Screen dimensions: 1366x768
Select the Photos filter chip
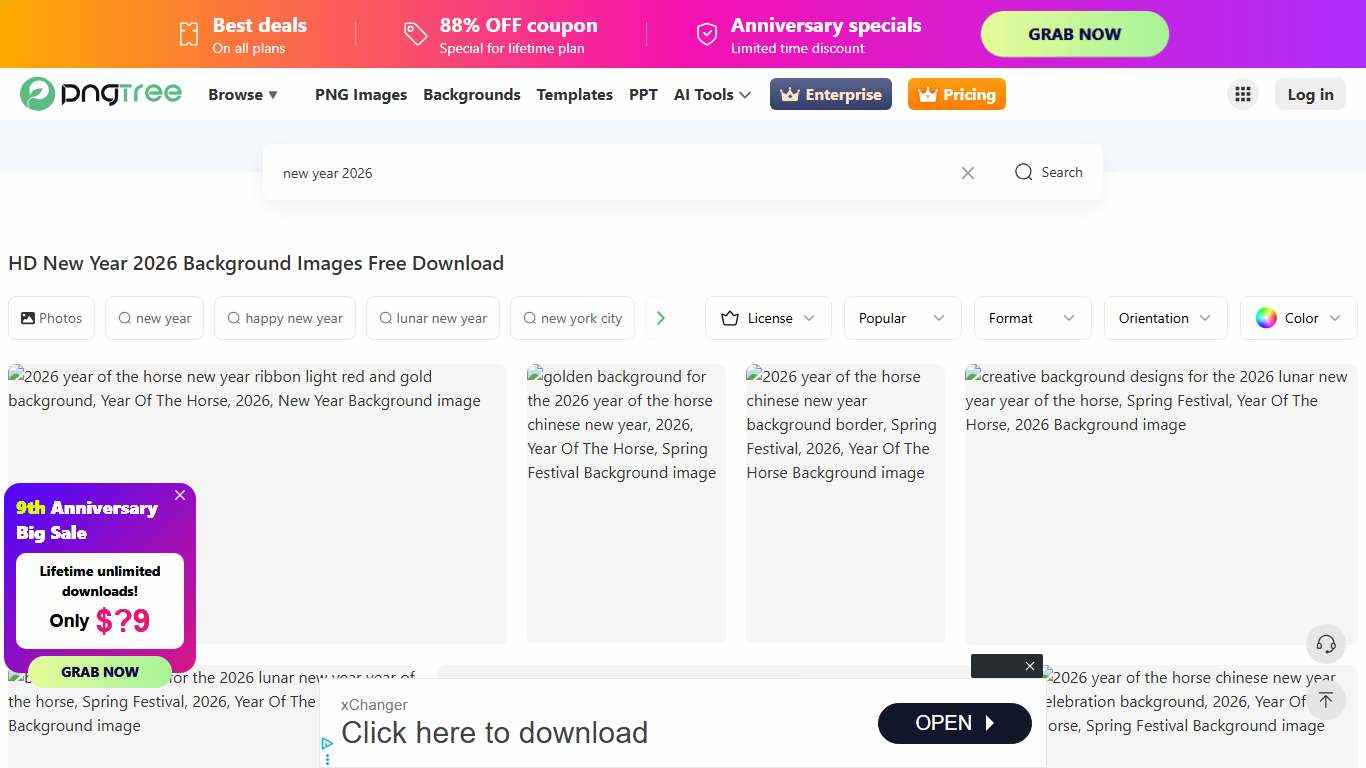tap(51, 318)
